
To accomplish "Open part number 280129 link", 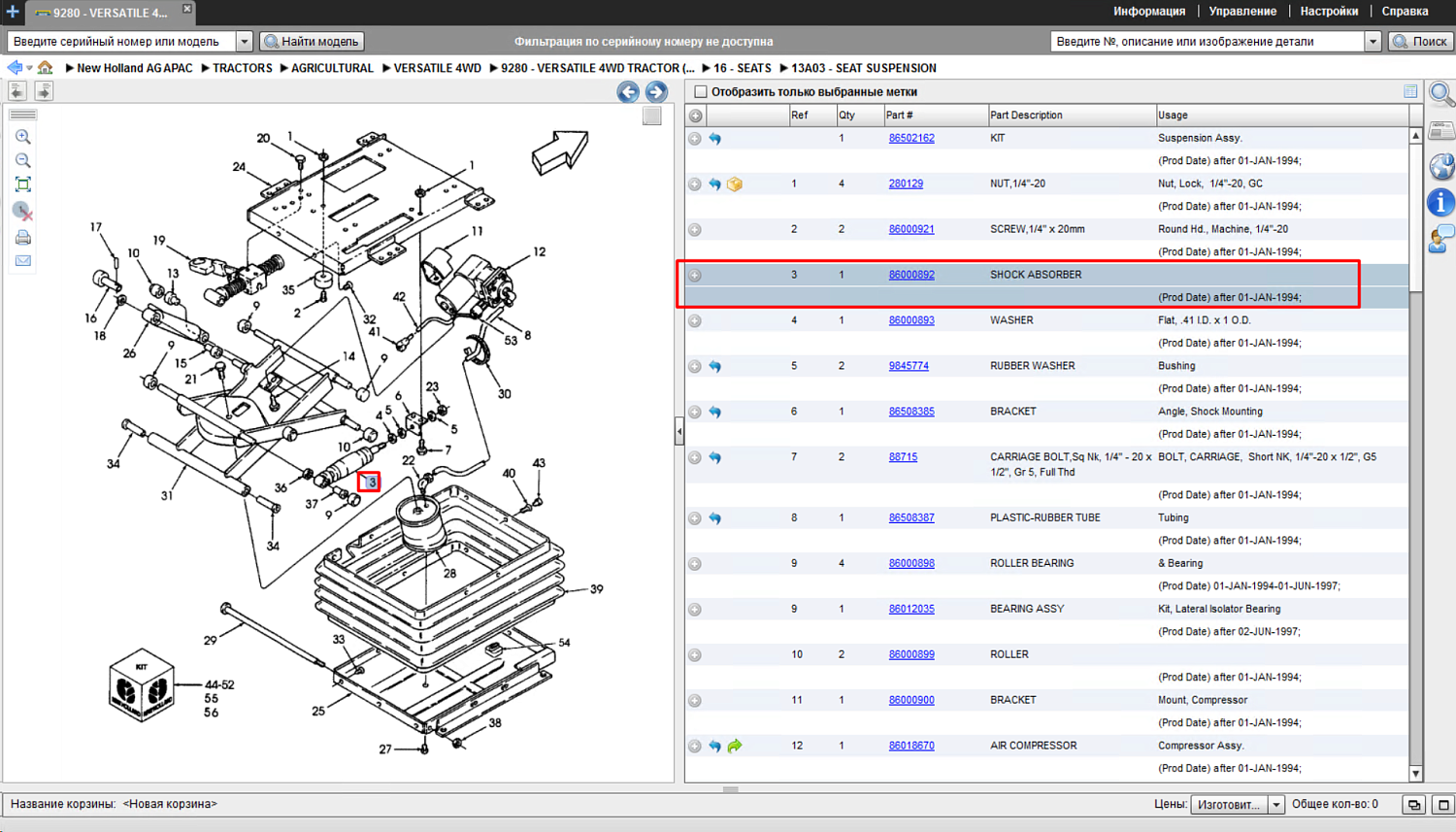I will pos(906,184).
